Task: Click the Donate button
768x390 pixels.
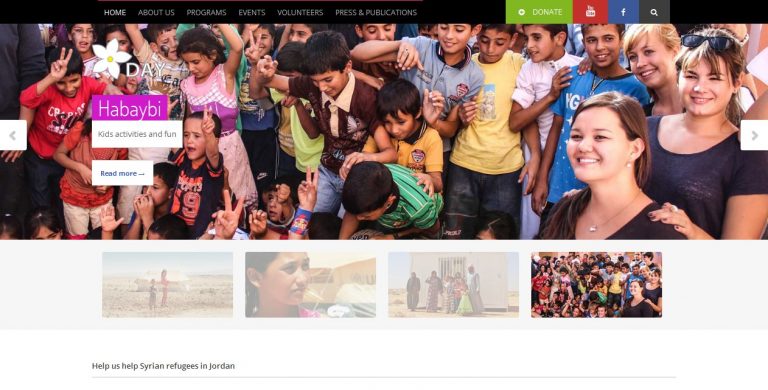Action: pyautogui.click(x=539, y=12)
